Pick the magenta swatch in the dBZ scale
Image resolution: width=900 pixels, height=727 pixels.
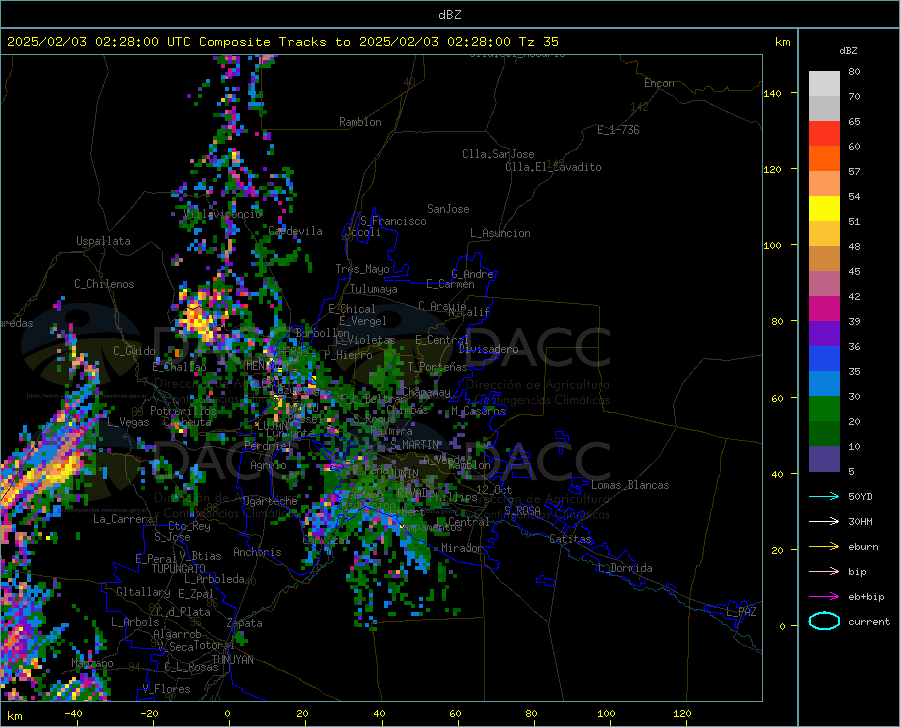pos(824,309)
